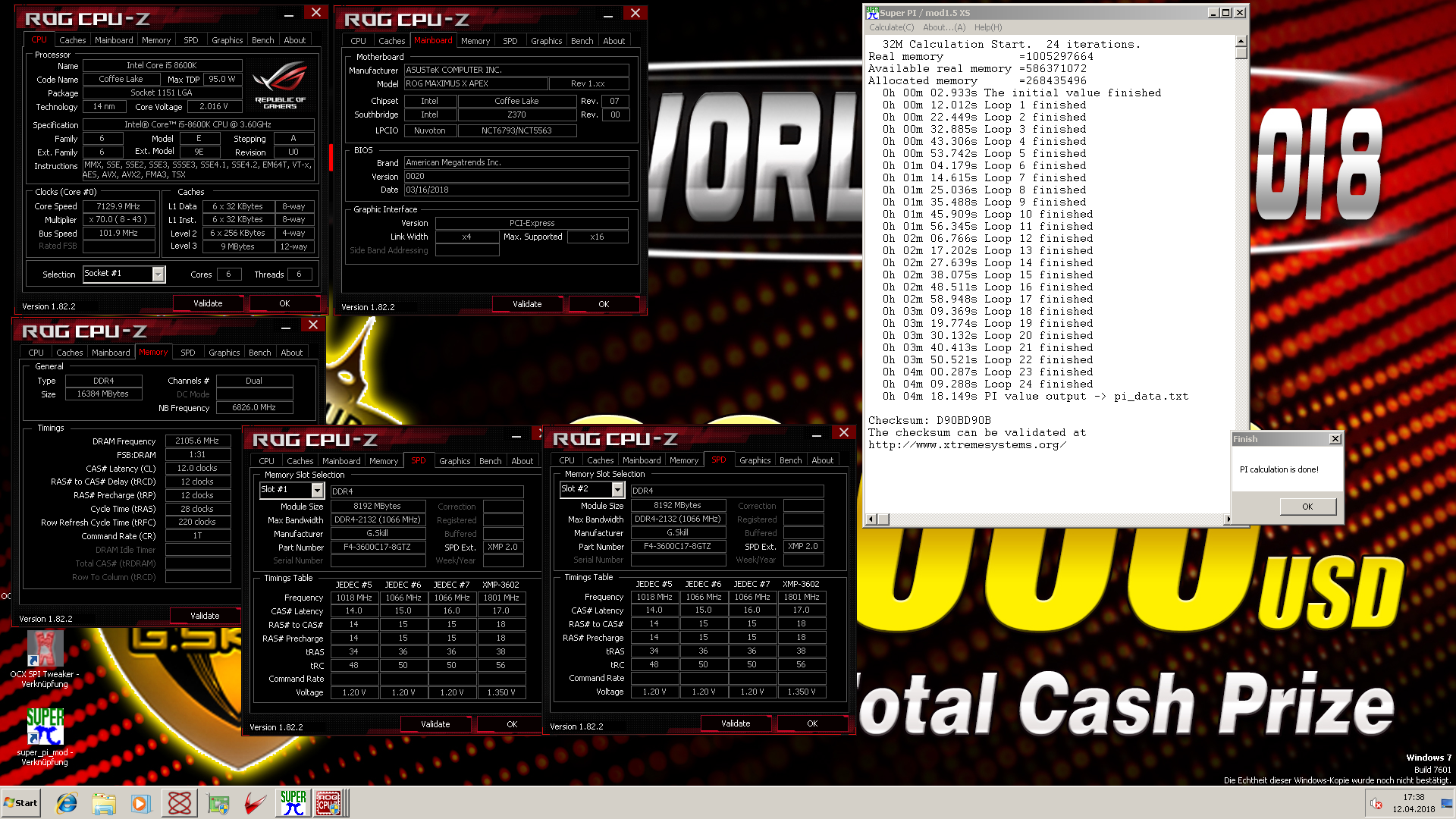The height and width of the screenshot is (819, 1456).
Task: Select Mainboard tab in SPD Slot #2 window
Action: tap(642, 460)
